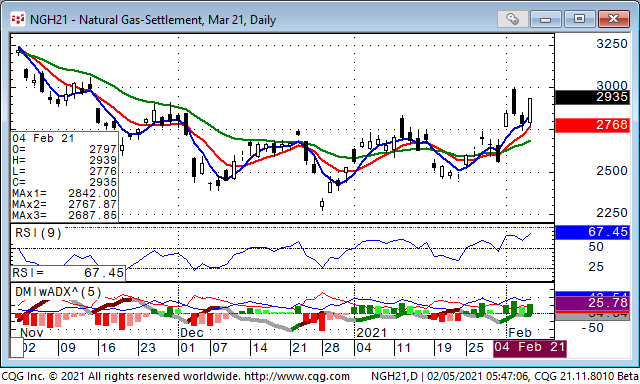Click the 09 date tick on time axis
Screen dimensions: 640x384
68,348
